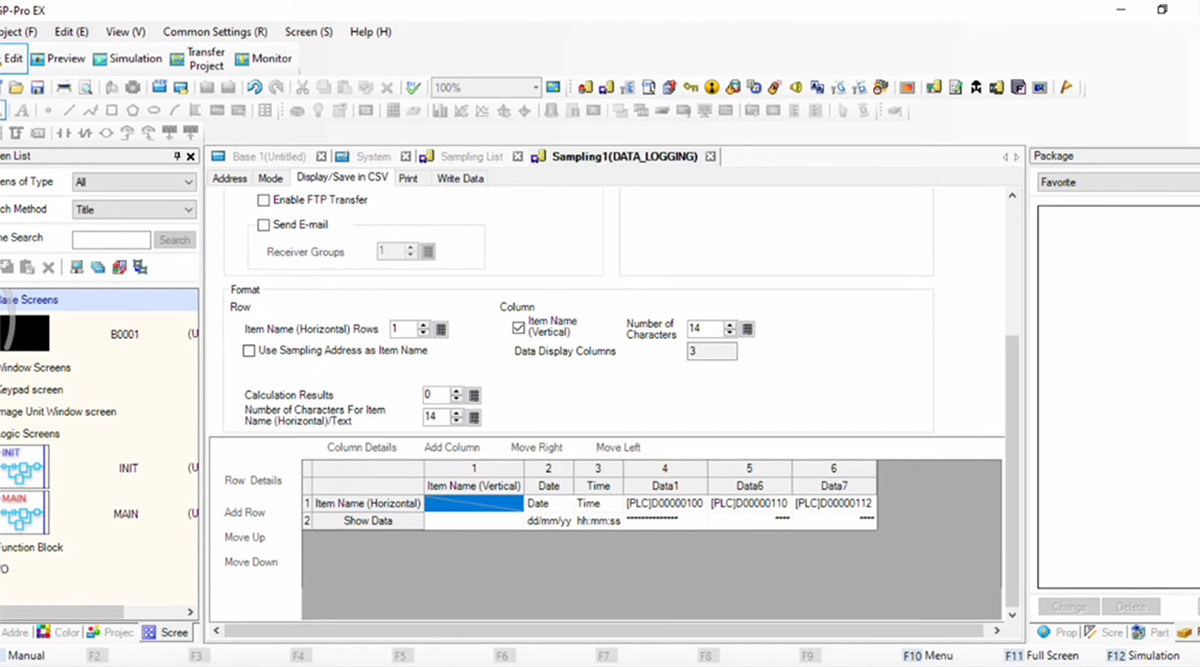
Task: Open the View (V) menu
Action: (x=125, y=32)
